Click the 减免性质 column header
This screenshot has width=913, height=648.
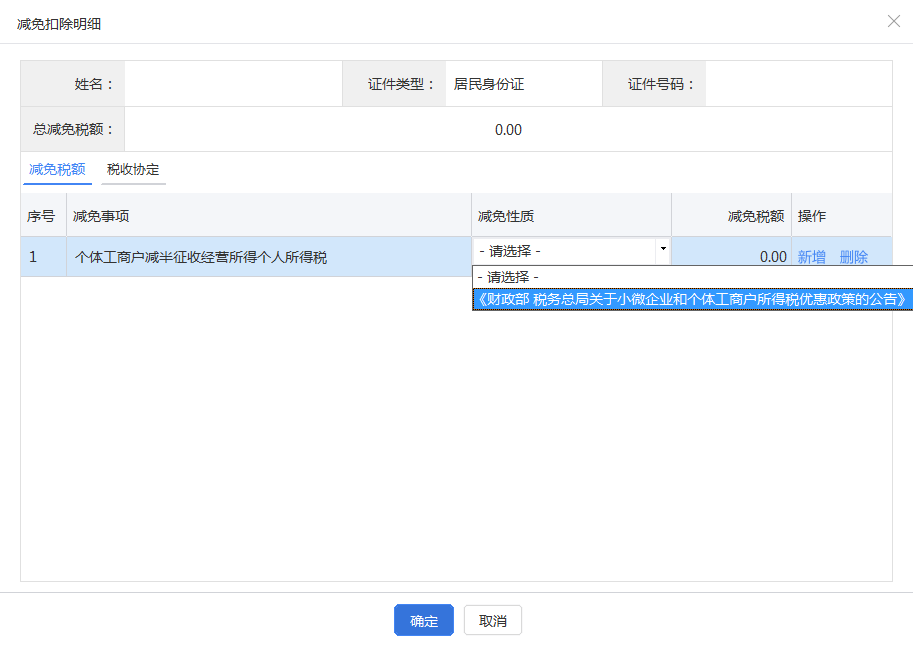[x=570, y=216]
